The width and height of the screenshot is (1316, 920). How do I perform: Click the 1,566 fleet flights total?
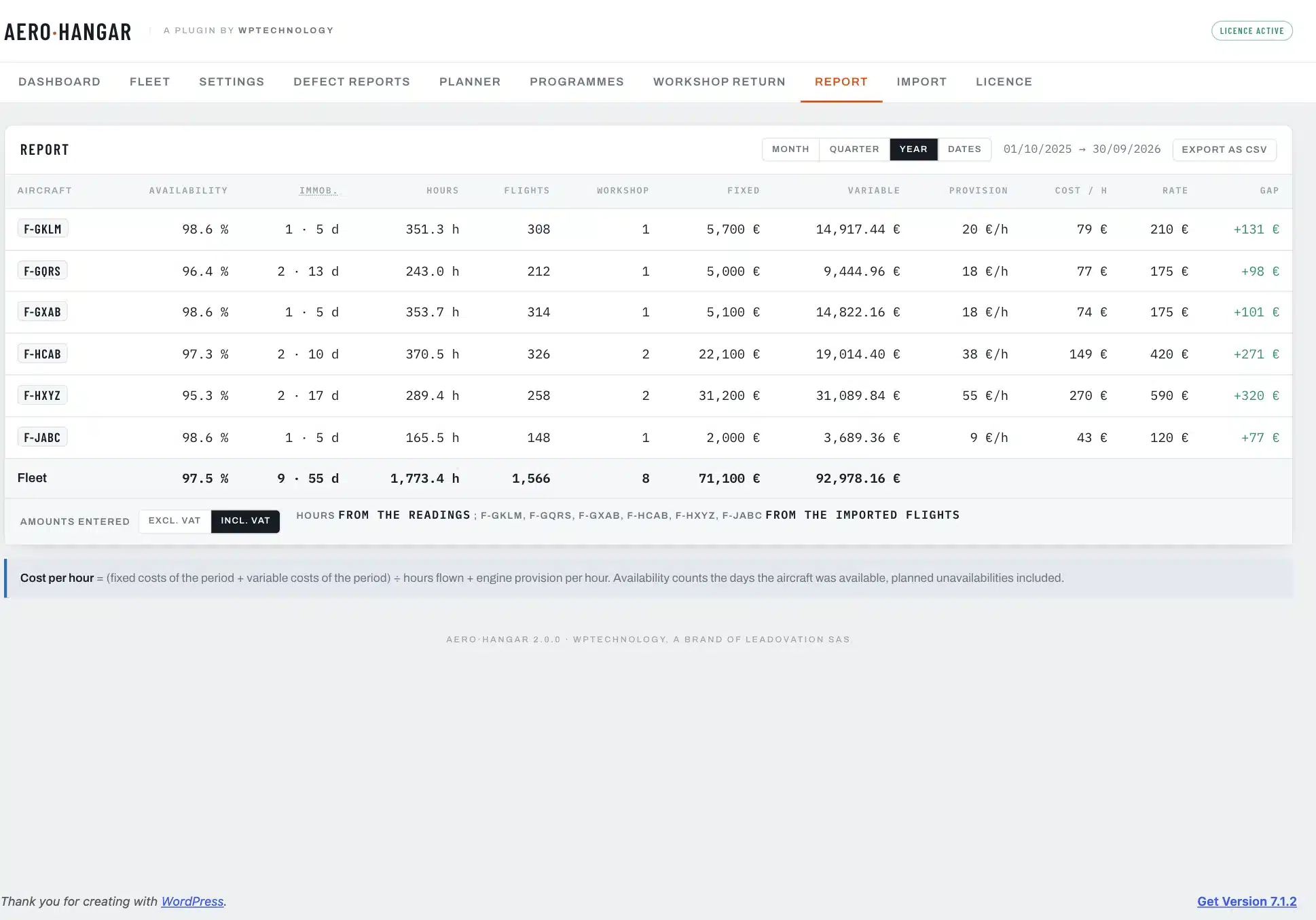[x=531, y=479]
